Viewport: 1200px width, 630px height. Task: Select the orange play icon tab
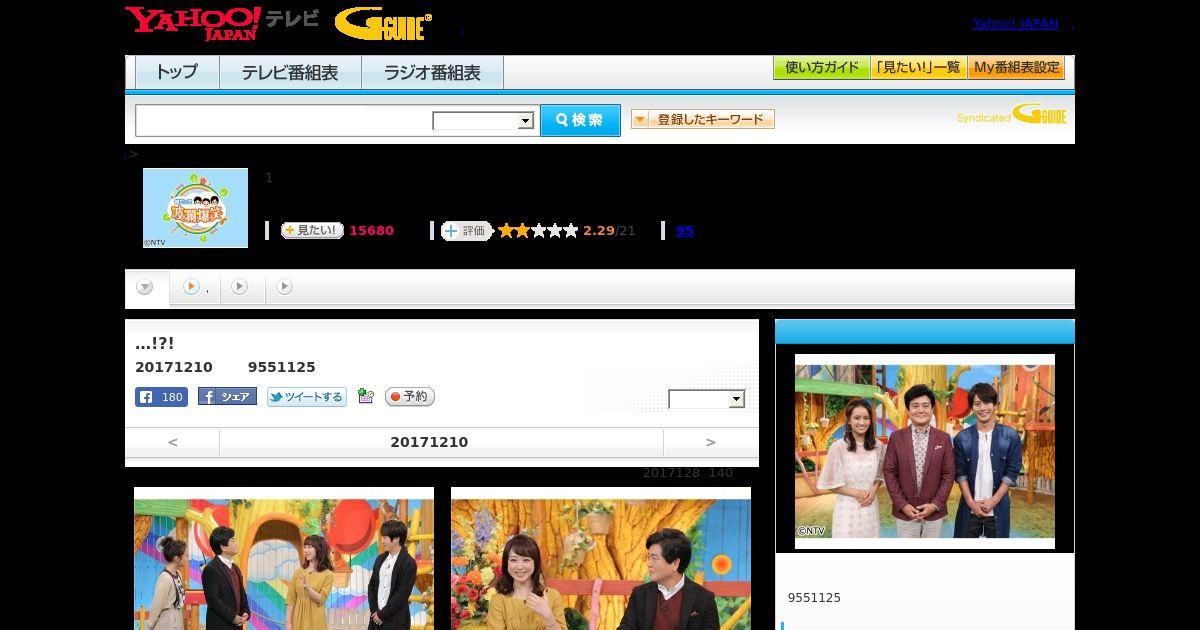194,288
